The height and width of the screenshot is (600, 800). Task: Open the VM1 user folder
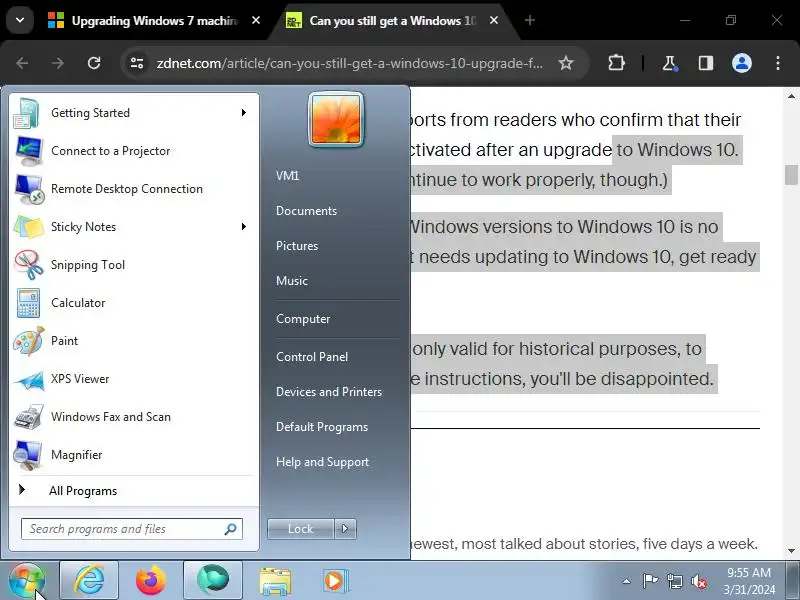coord(287,176)
